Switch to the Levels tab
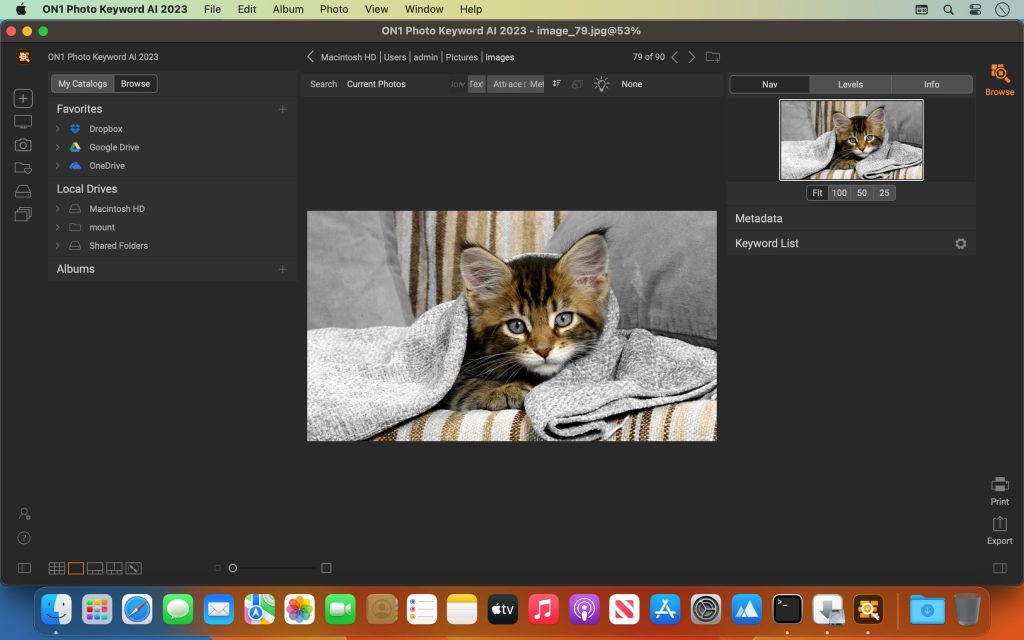The width and height of the screenshot is (1024, 640). [x=849, y=84]
